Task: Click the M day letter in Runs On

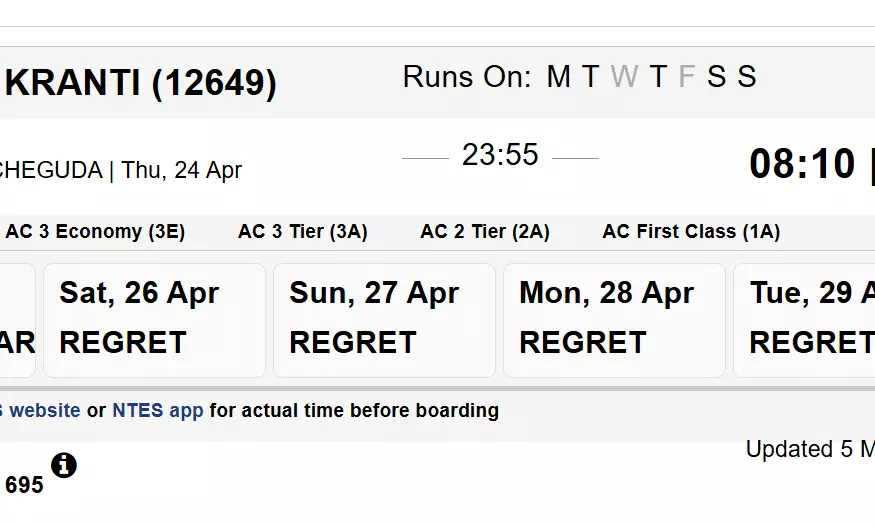Action: [x=557, y=77]
